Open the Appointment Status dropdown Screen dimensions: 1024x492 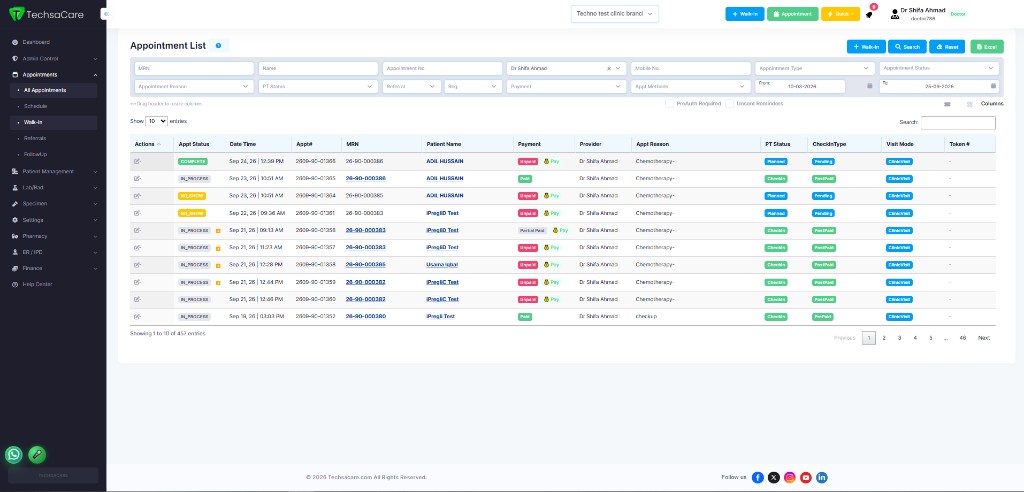point(939,68)
